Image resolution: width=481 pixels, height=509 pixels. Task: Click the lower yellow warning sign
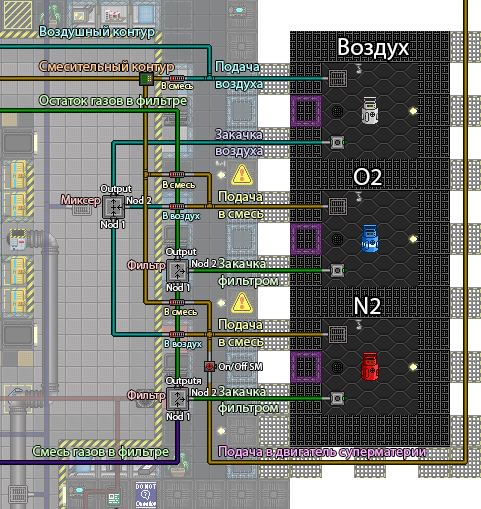pyautogui.click(x=242, y=302)
